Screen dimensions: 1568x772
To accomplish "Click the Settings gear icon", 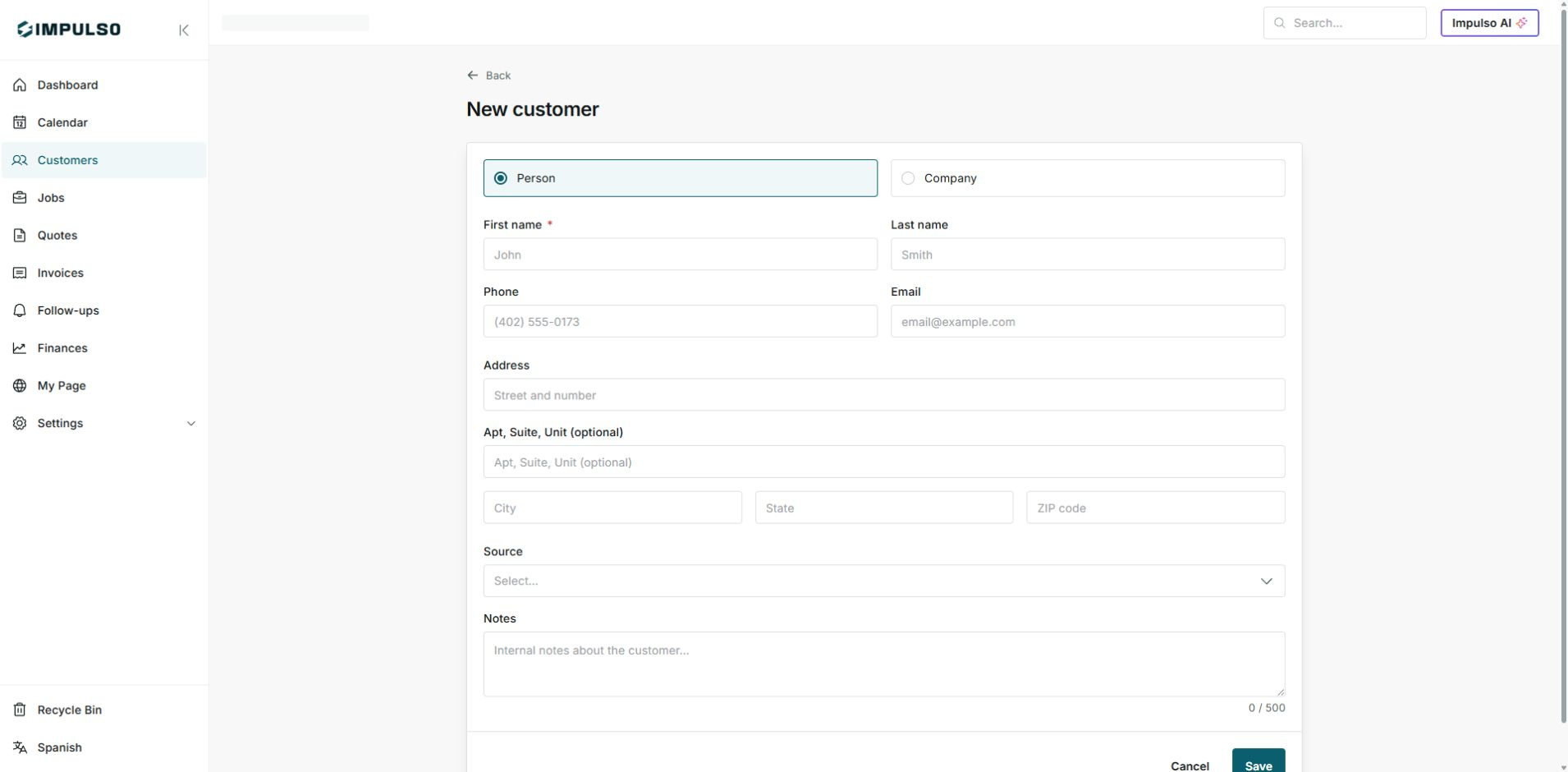I will point(20,424).
